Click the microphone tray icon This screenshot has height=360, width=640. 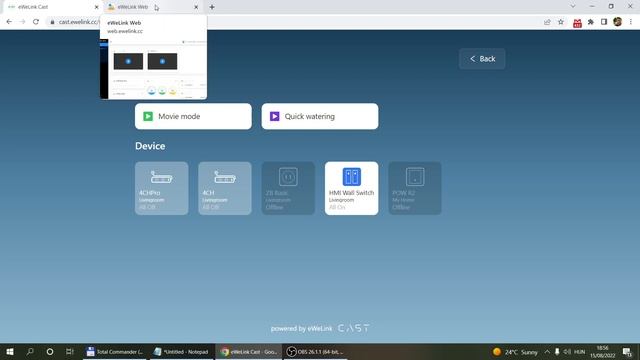[557, 352]
